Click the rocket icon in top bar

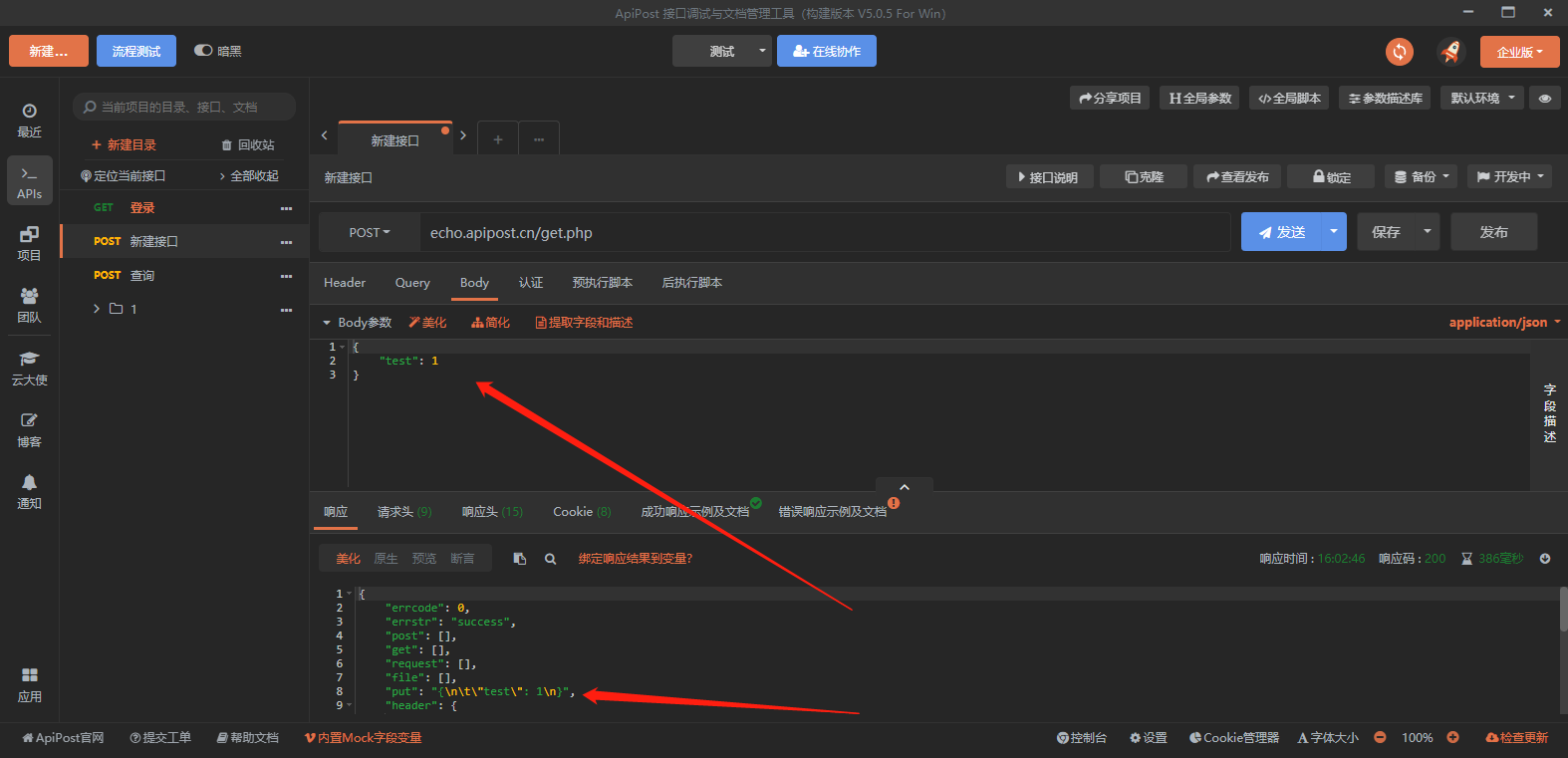1450,52
